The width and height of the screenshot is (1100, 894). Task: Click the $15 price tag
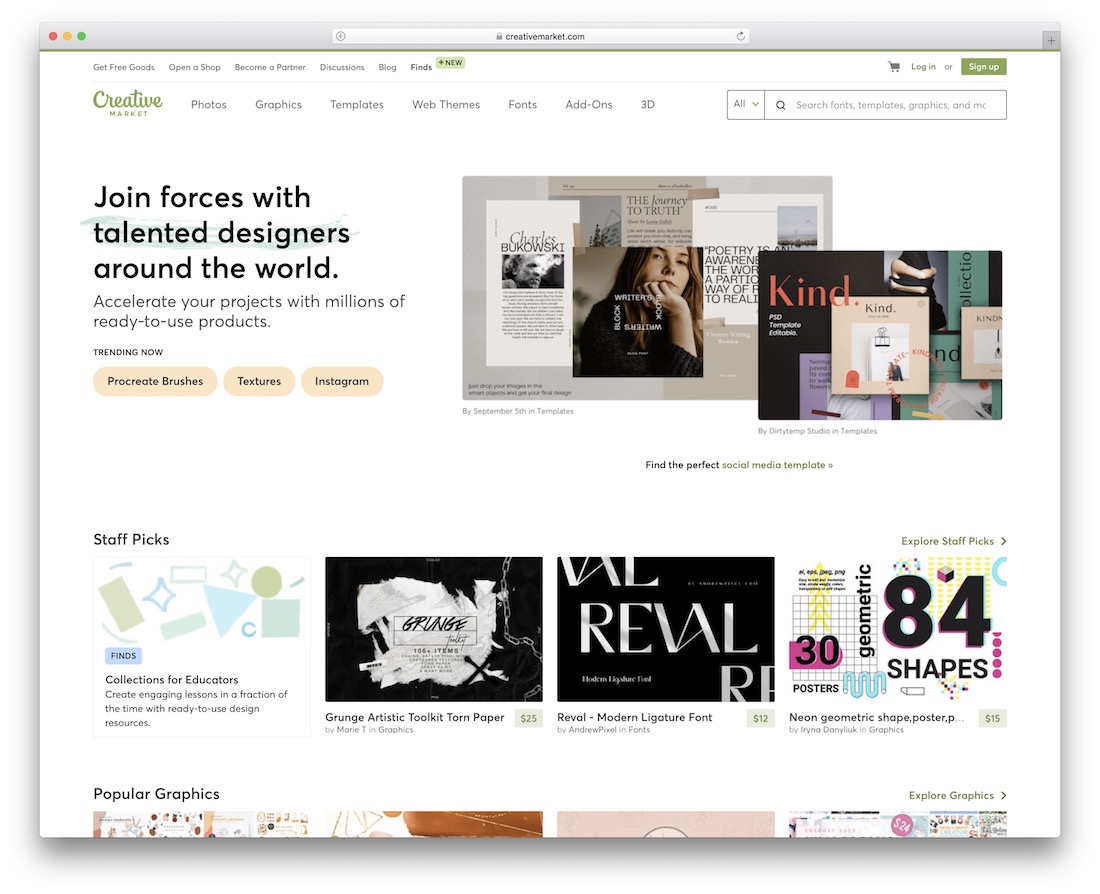tap(993, 719)
